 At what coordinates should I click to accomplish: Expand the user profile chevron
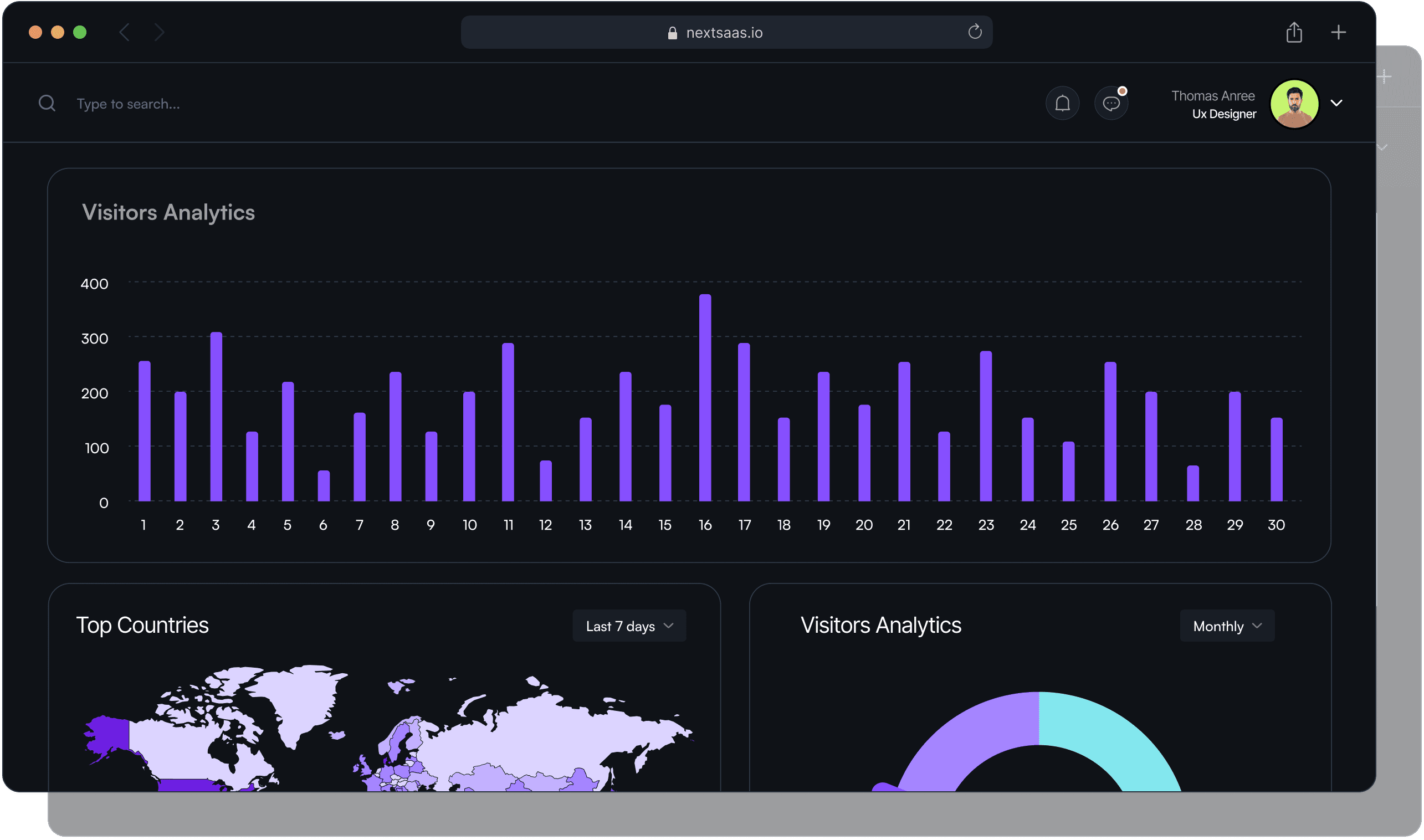1336,103
